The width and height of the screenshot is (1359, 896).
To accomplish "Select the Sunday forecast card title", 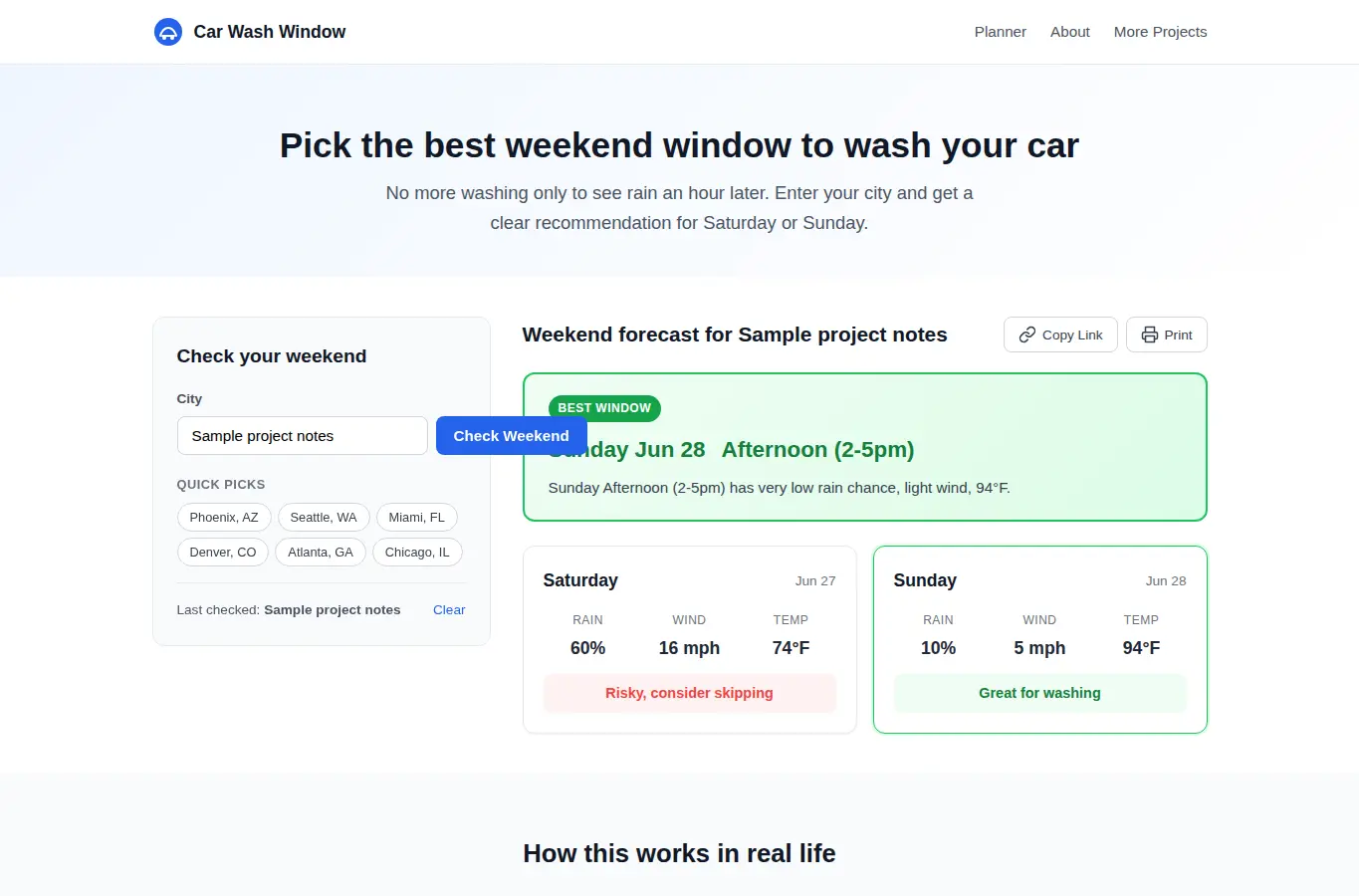I will pyautogui.click(x=925, y=580).
